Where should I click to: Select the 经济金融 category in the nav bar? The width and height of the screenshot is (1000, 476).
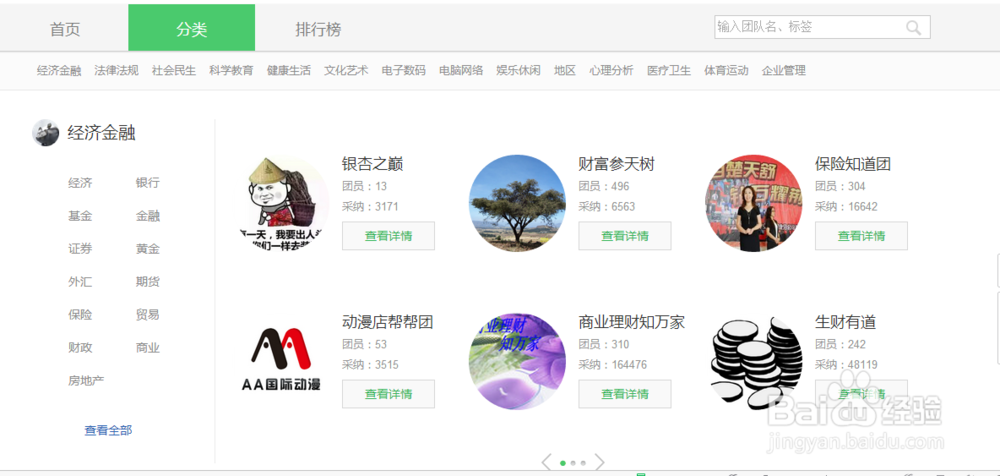point(59,71)
